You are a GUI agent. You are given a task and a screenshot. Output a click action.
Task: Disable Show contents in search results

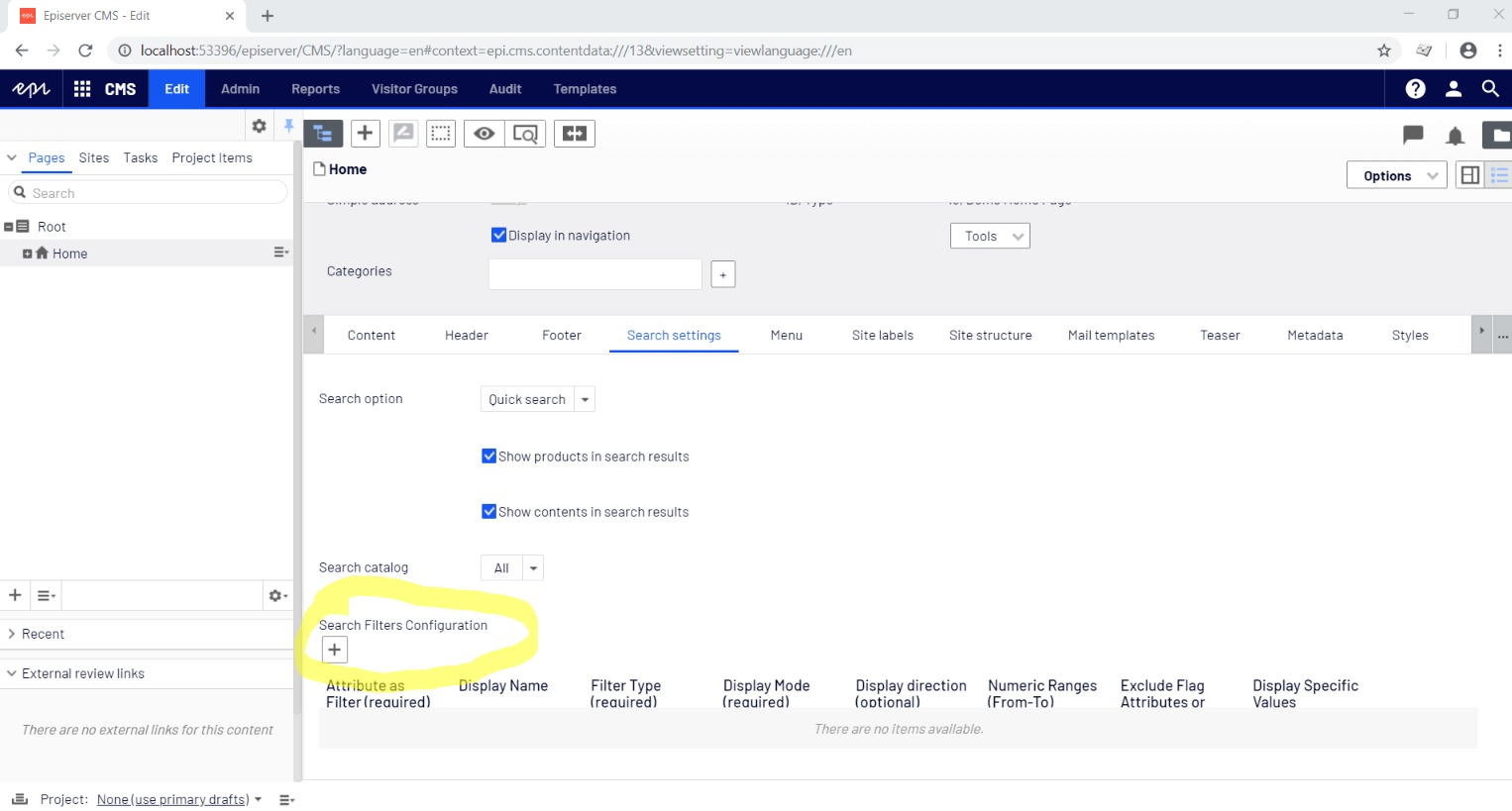488,512
